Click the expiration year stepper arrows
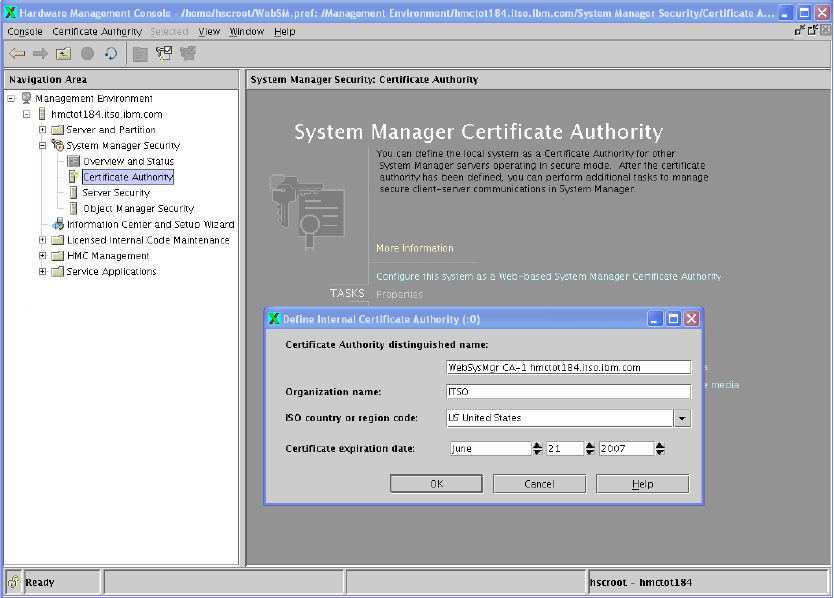The width and height of the screenshot is (834, 598). 661,449
